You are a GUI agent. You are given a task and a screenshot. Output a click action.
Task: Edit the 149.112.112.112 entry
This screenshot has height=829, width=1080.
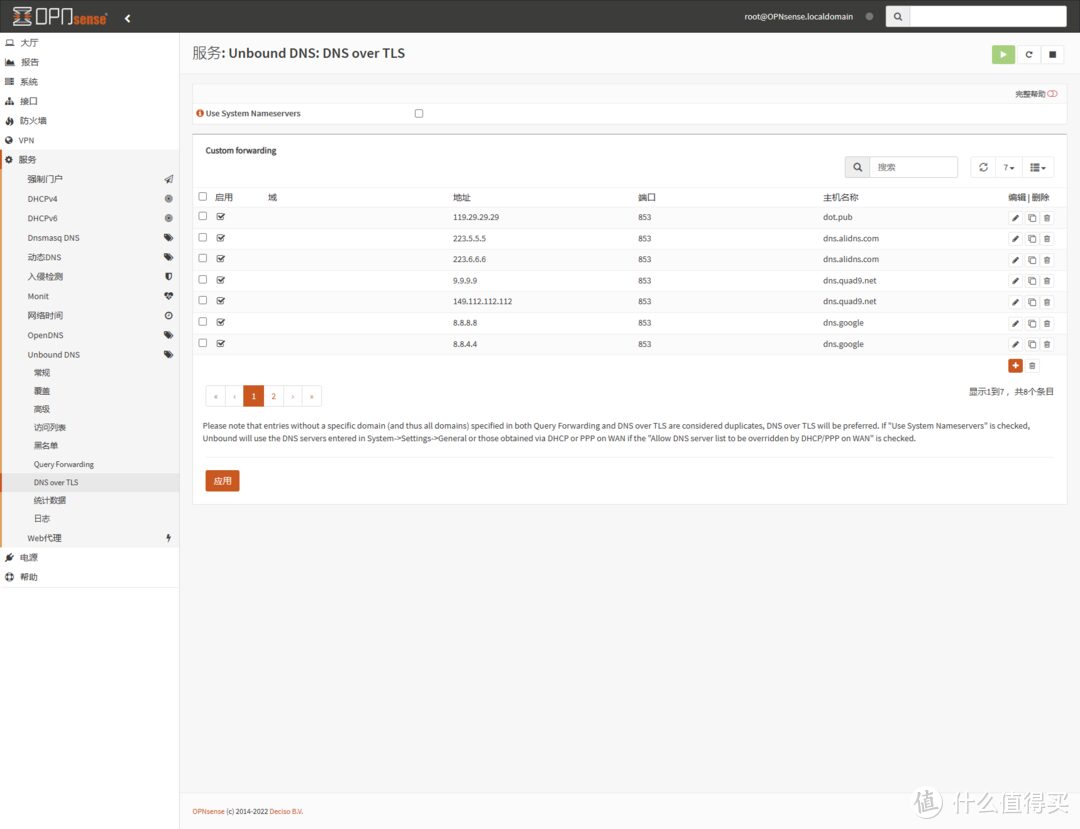(x=1015, y=302)
